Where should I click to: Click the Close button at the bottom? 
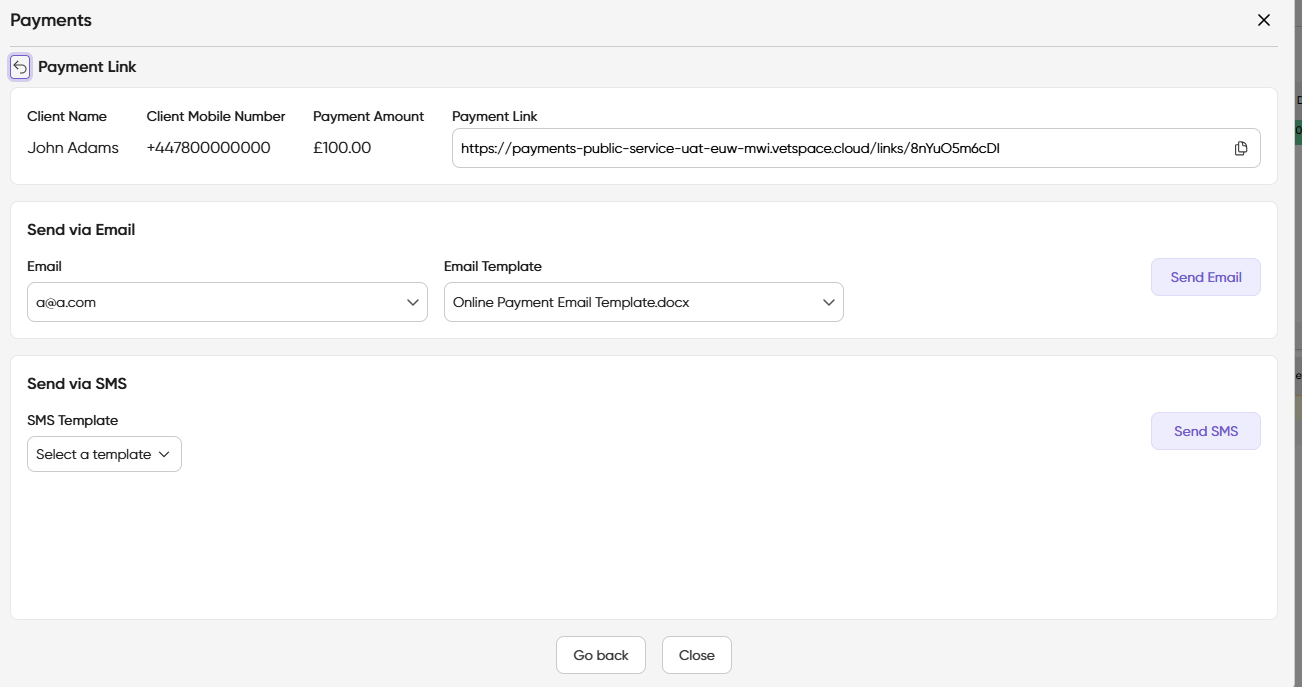tap(697, 655)
